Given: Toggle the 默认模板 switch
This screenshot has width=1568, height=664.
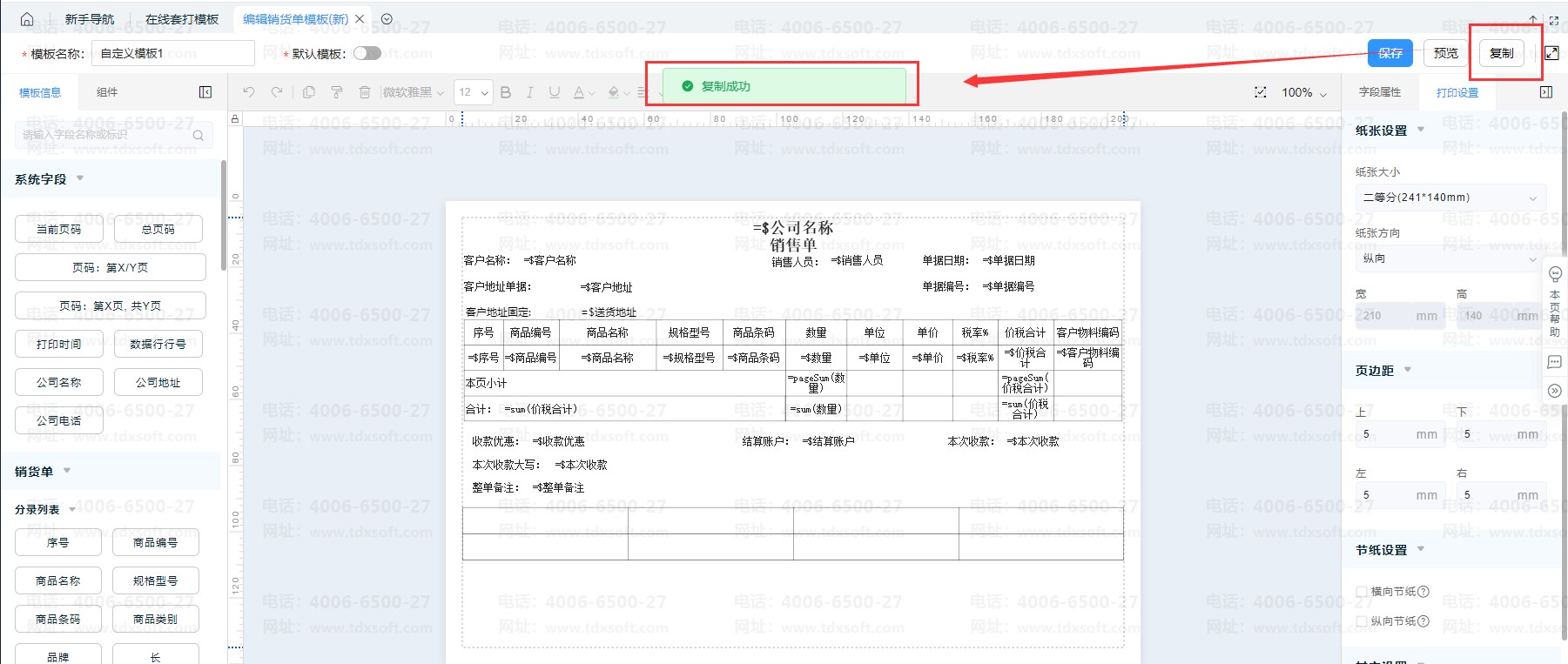Looking at the screenshot, I should click(x=367, y=53).
